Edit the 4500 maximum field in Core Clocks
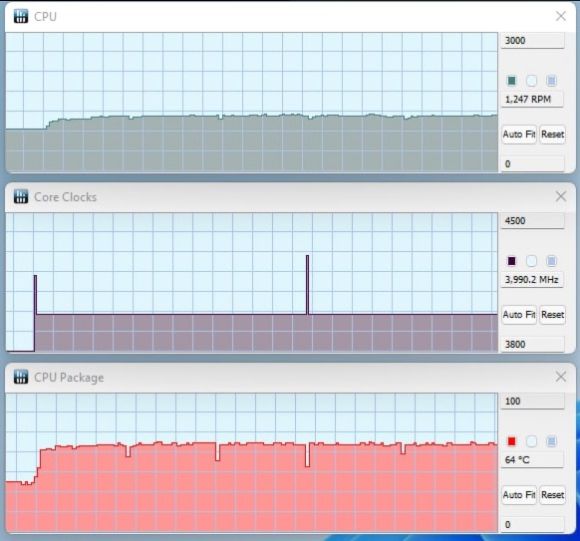 (x=533, y=221)
